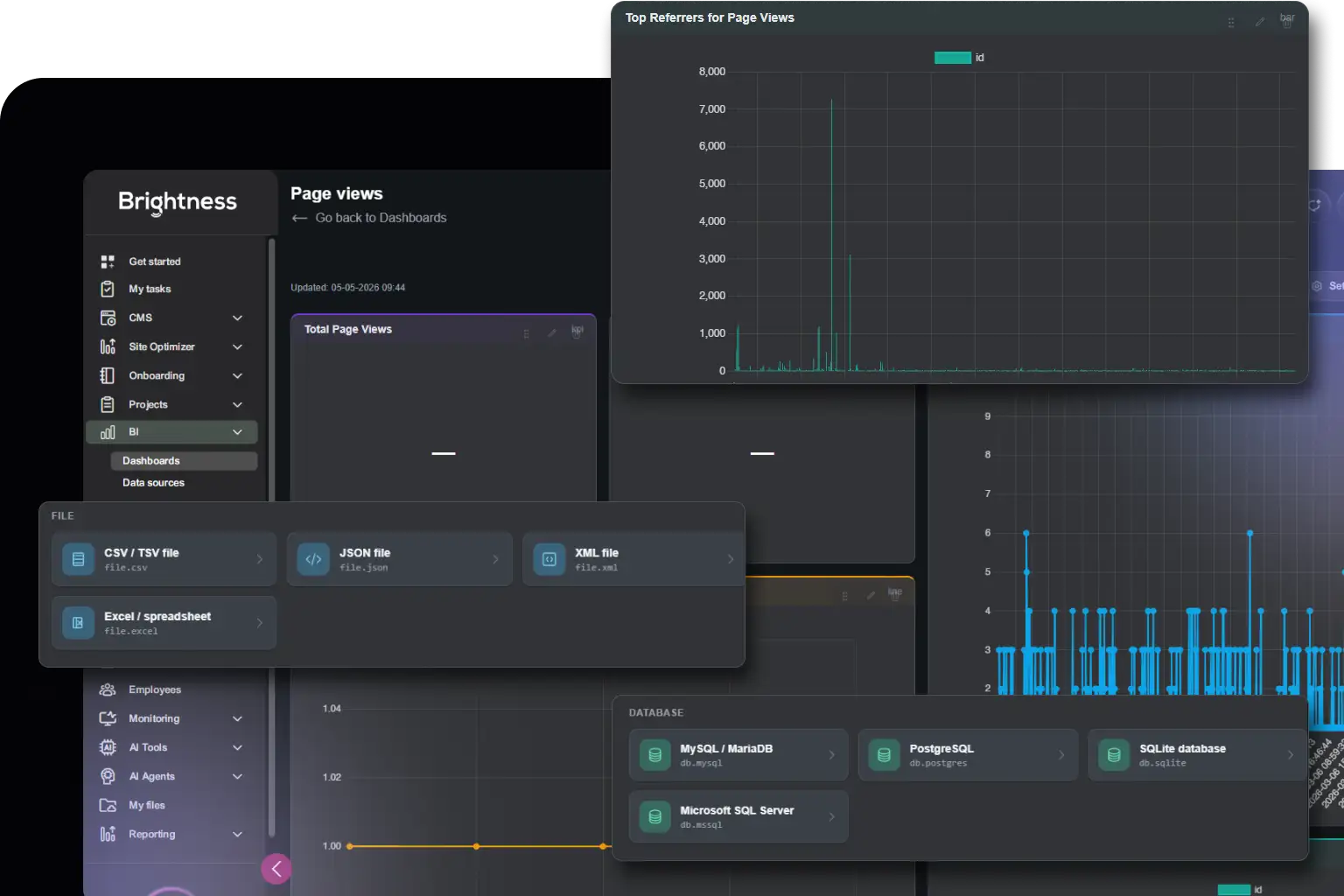Delete the Top Referrers bar widget
1344x896 pixels.
point(1287,24)
